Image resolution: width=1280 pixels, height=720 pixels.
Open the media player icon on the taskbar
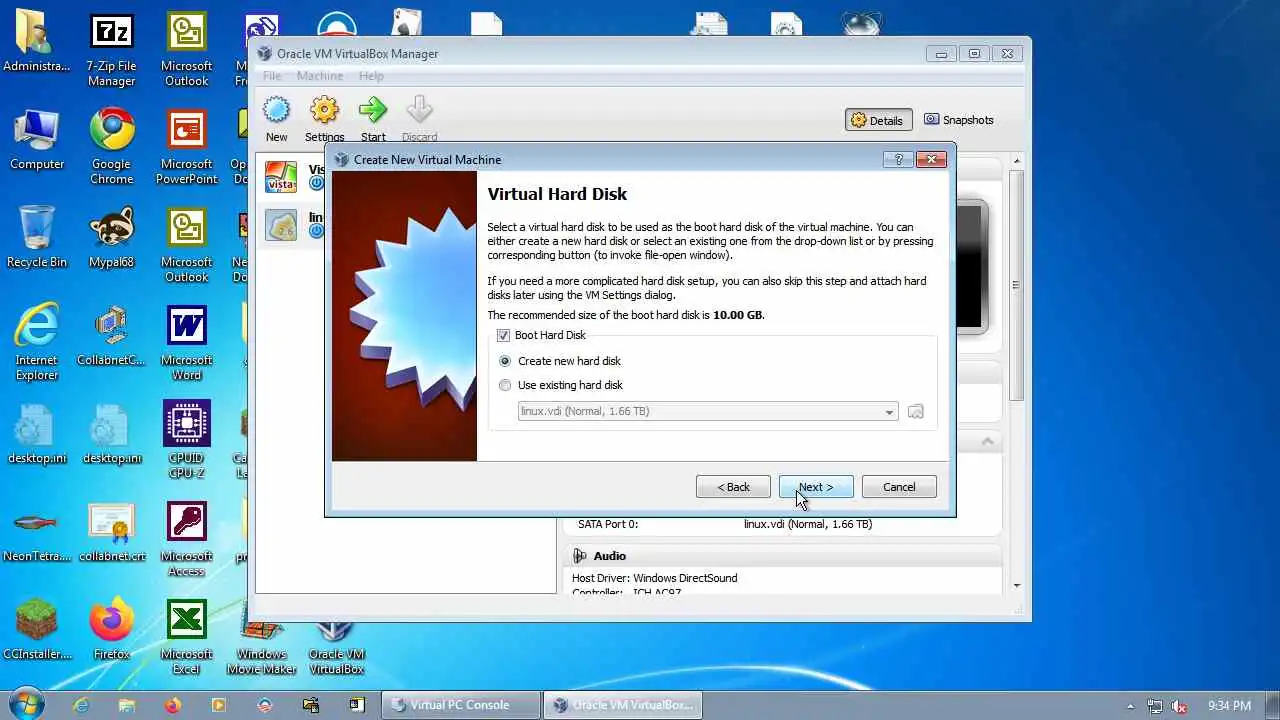click(x=219, y=705)
